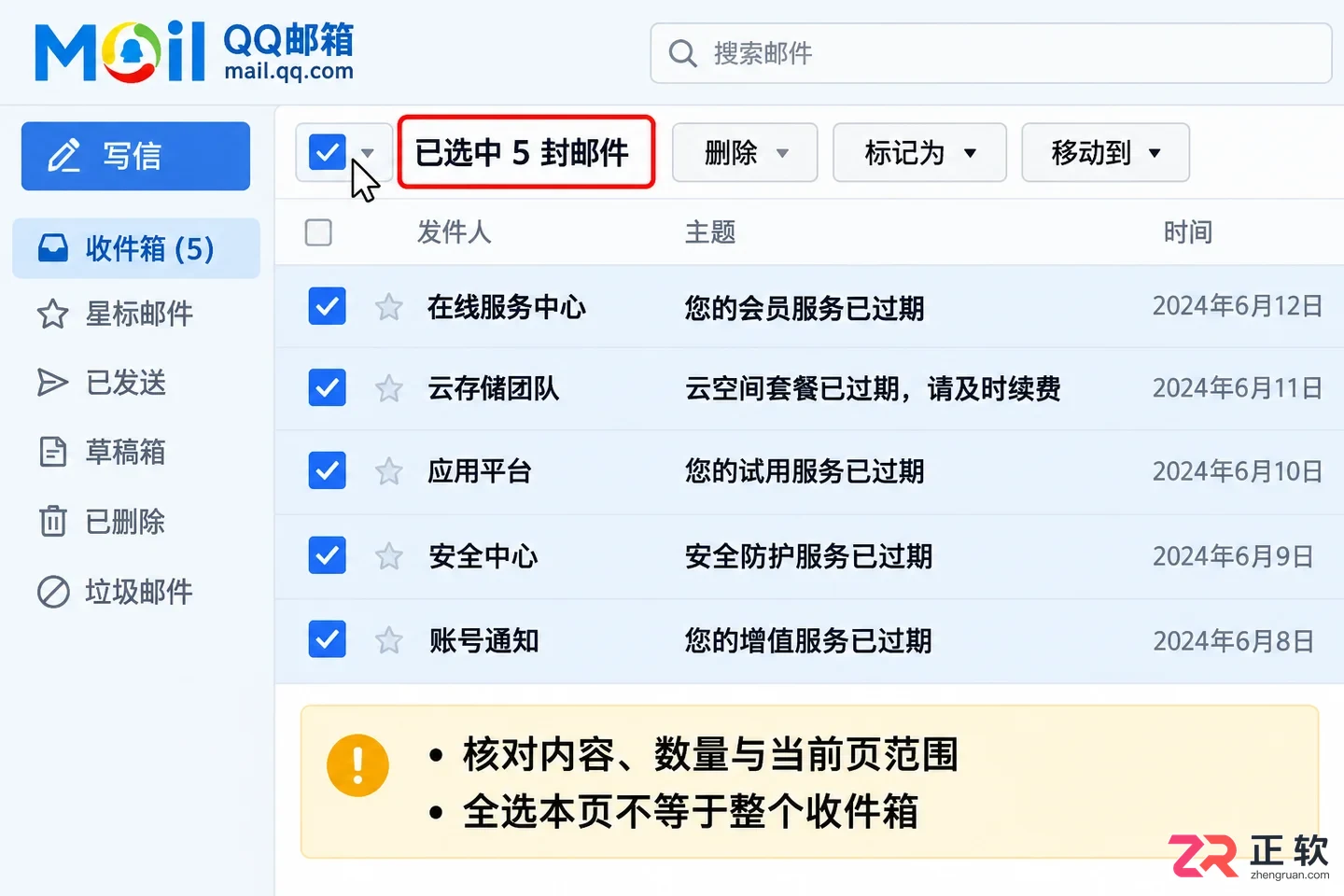Star the 云存储团队 email

(x=388, y=388)
